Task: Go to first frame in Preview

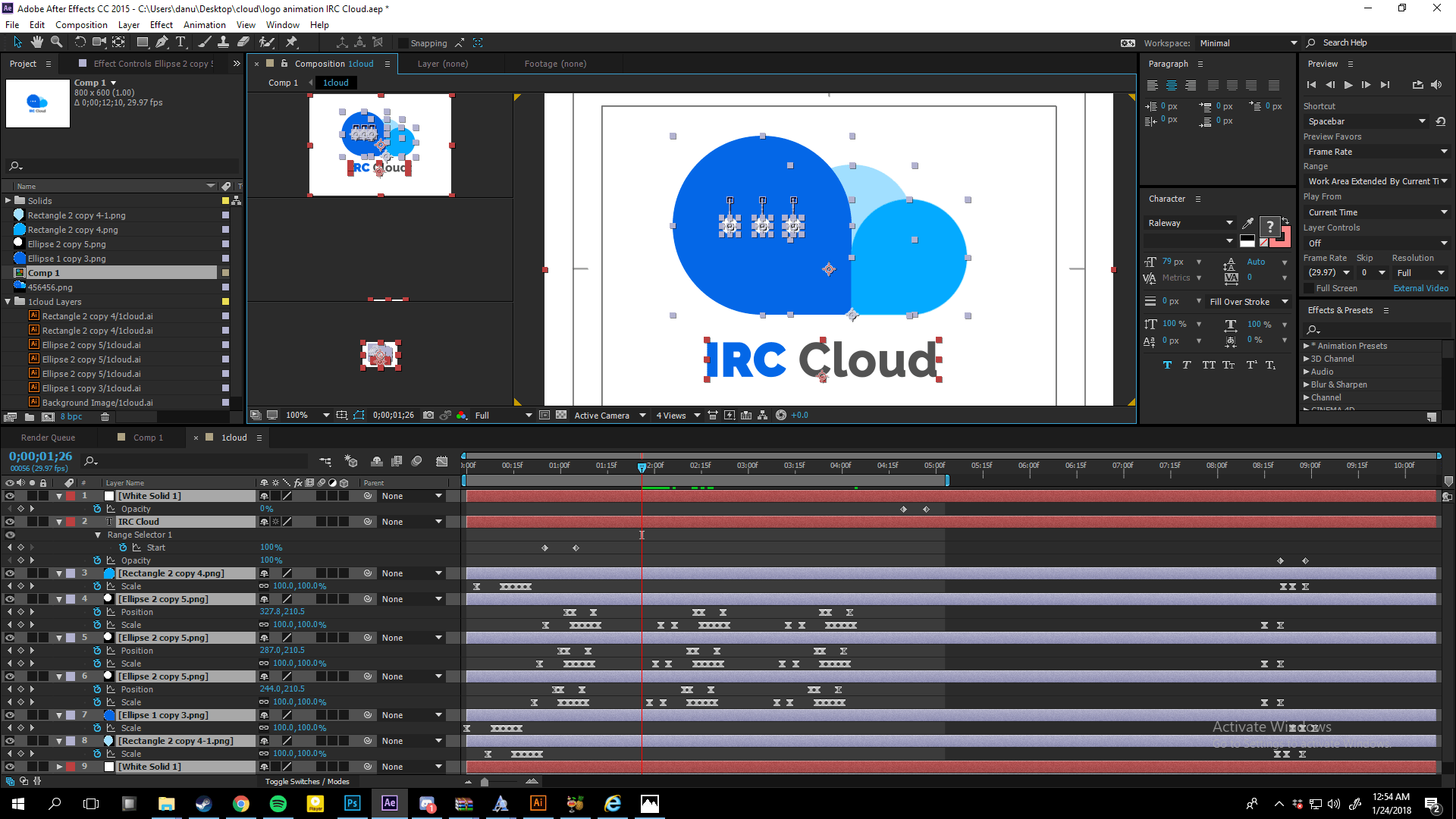Action: tap(1311, 85)
